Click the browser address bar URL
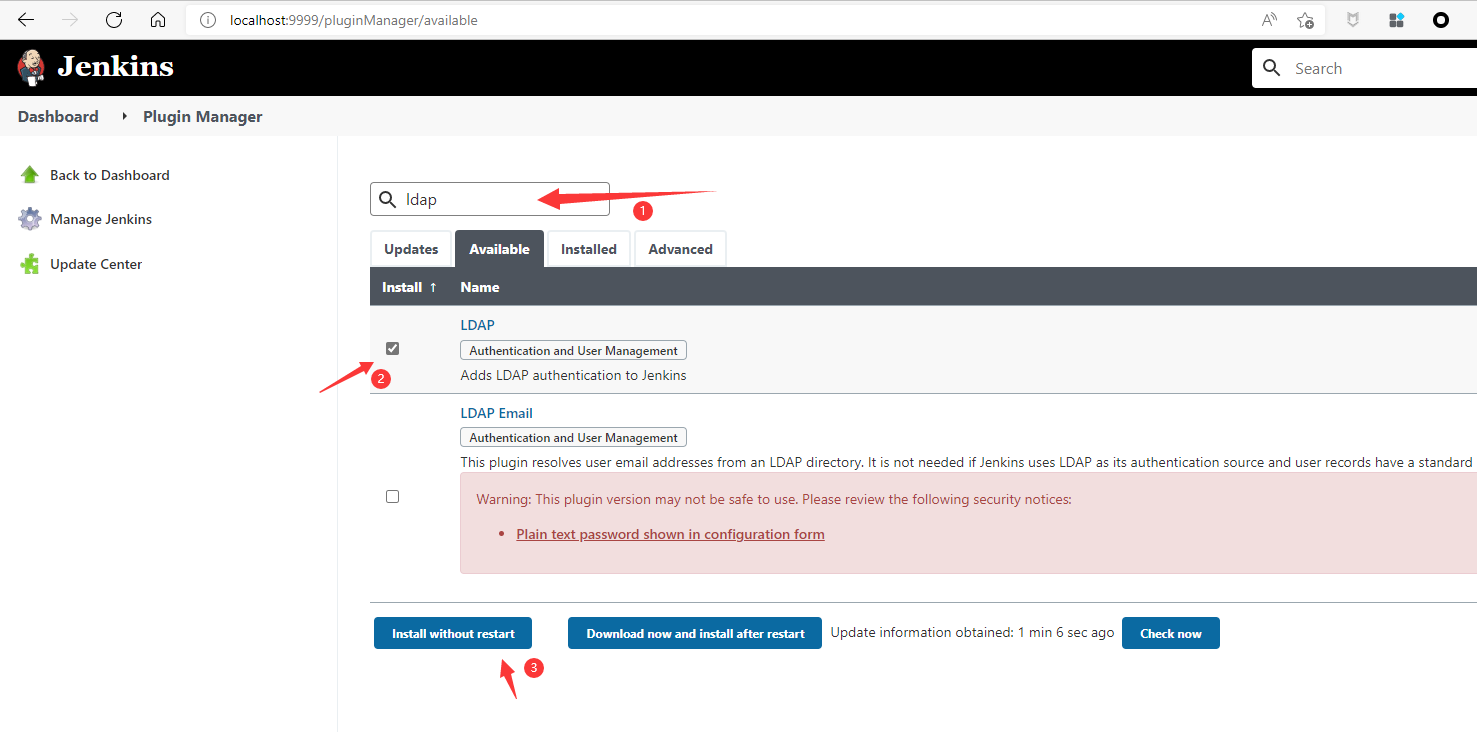1477x732 pixels. click(354, 20)
